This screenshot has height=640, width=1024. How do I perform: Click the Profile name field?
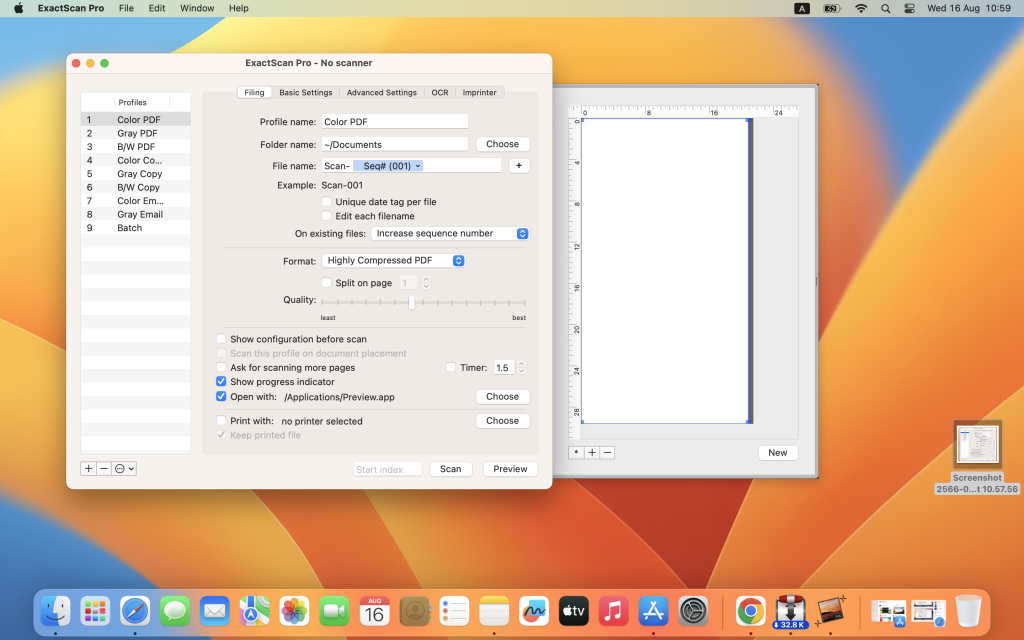click(394, 121)
